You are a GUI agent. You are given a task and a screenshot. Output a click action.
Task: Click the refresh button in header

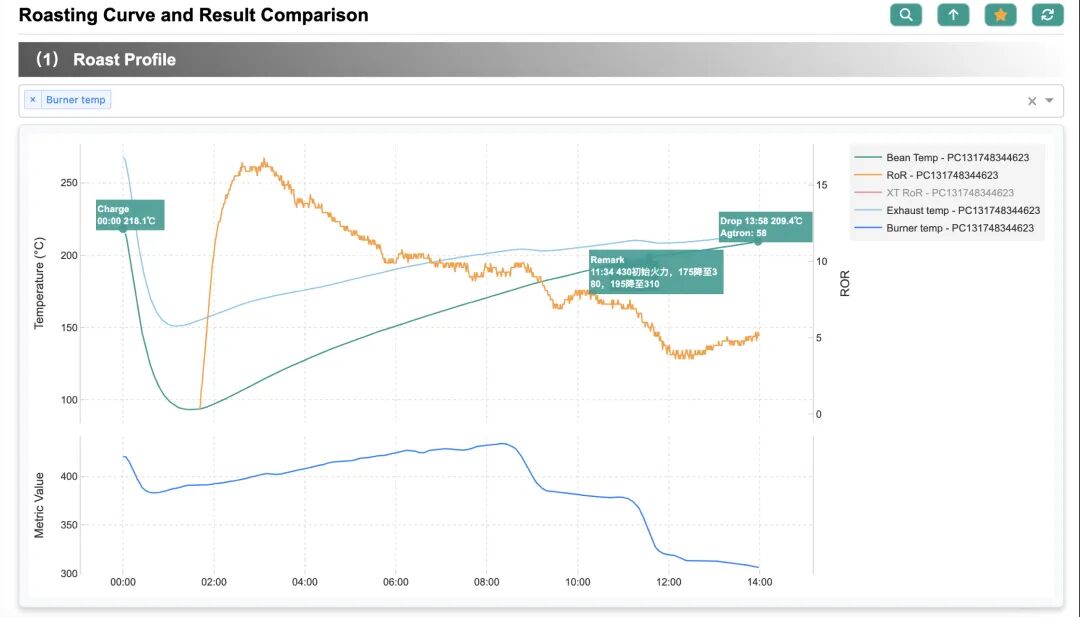[1048, 14]
